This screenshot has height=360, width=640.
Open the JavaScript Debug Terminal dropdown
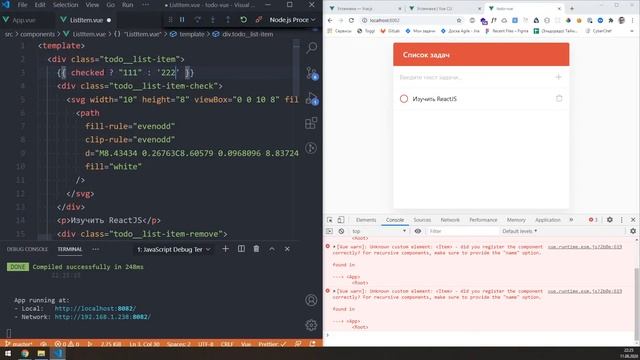point(173,249)
